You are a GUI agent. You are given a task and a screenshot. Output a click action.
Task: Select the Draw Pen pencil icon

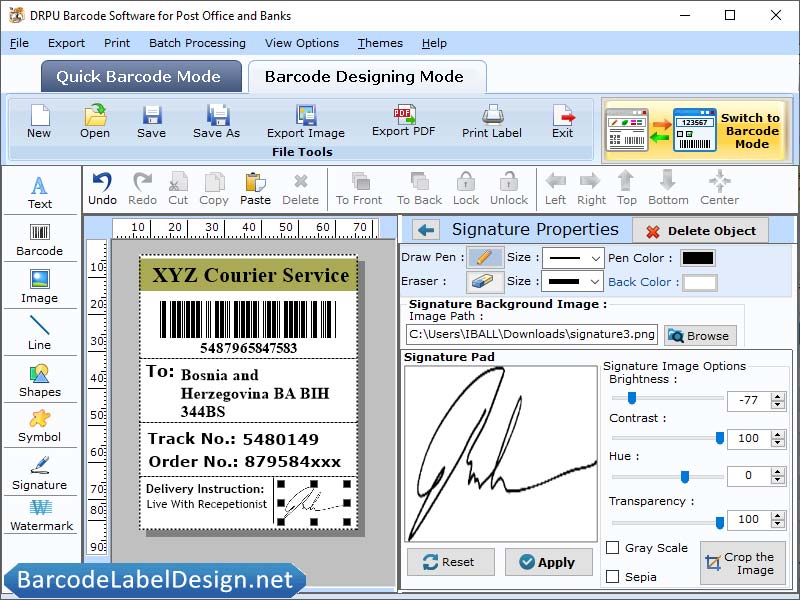485,257
